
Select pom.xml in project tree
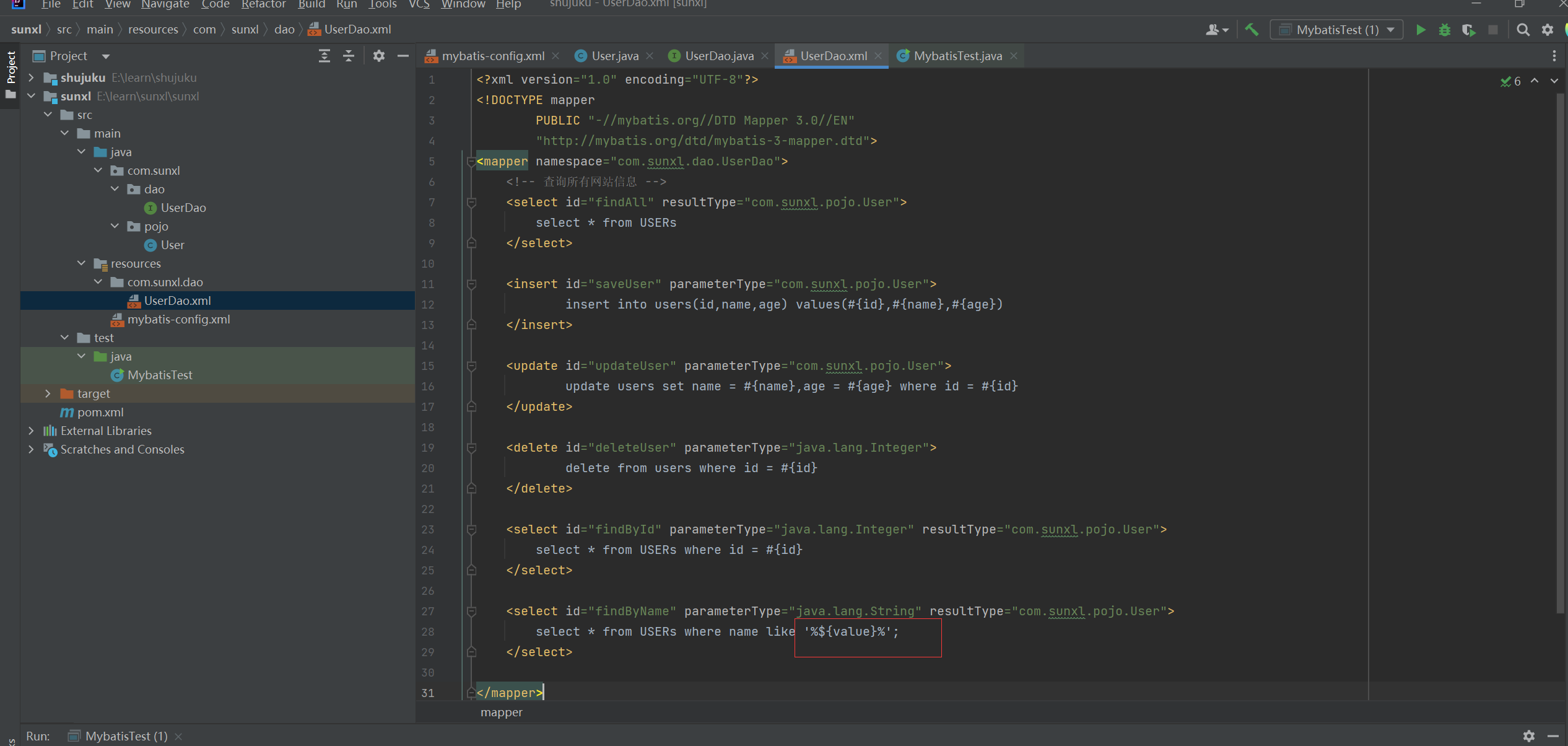pos(100,412)
